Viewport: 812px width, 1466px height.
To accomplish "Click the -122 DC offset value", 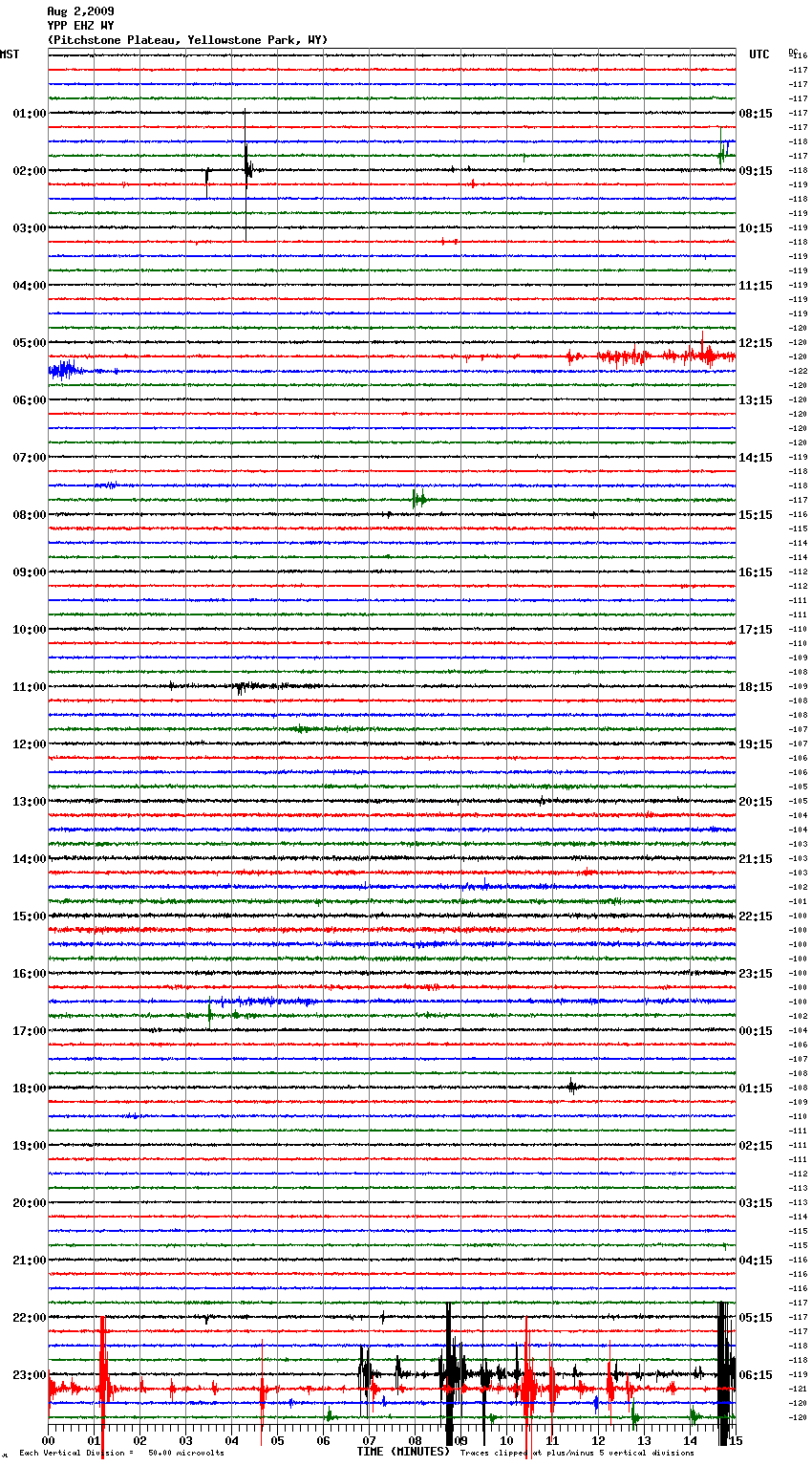I will click(x=799, y=371).
